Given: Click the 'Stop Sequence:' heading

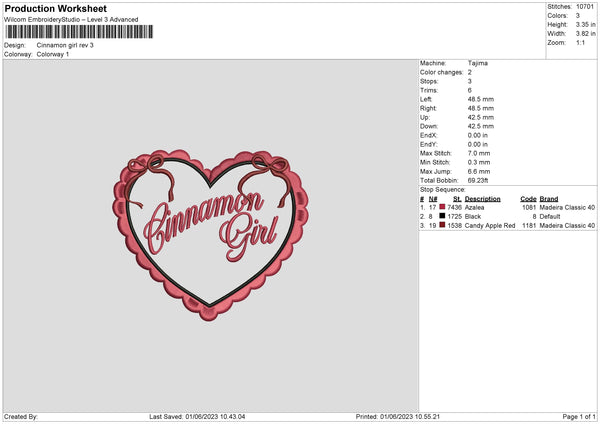Looking at the screenshot, I should pyautogui.click(x=443, y=190).
